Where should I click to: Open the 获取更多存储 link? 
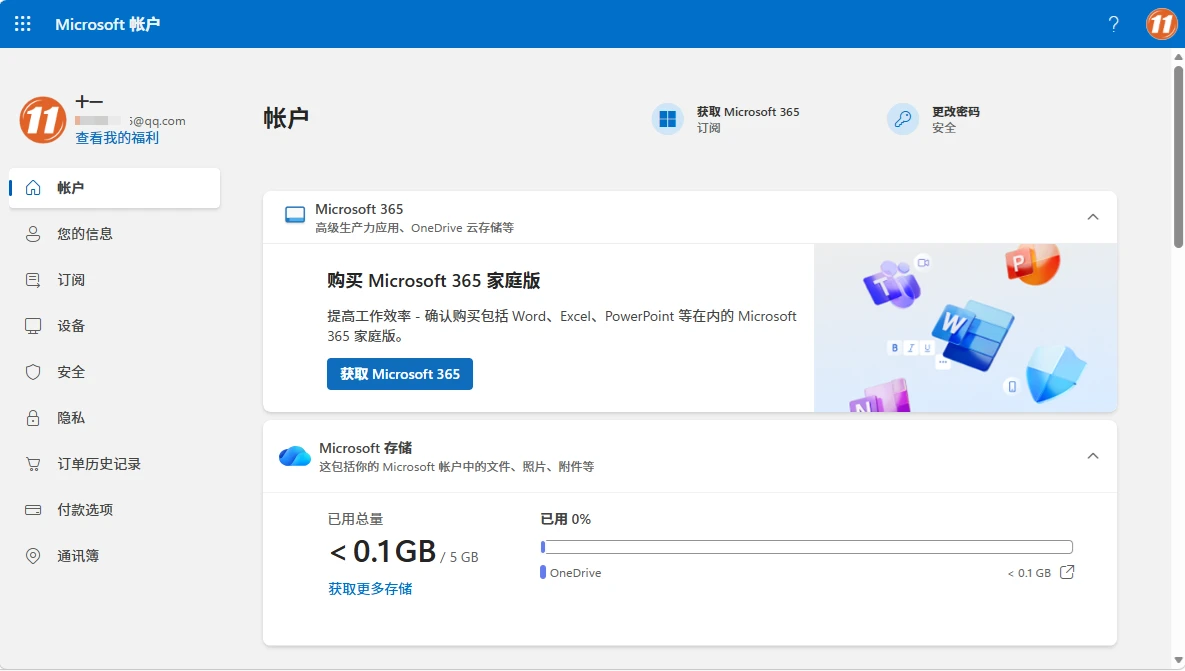click(x=370, y=589)
